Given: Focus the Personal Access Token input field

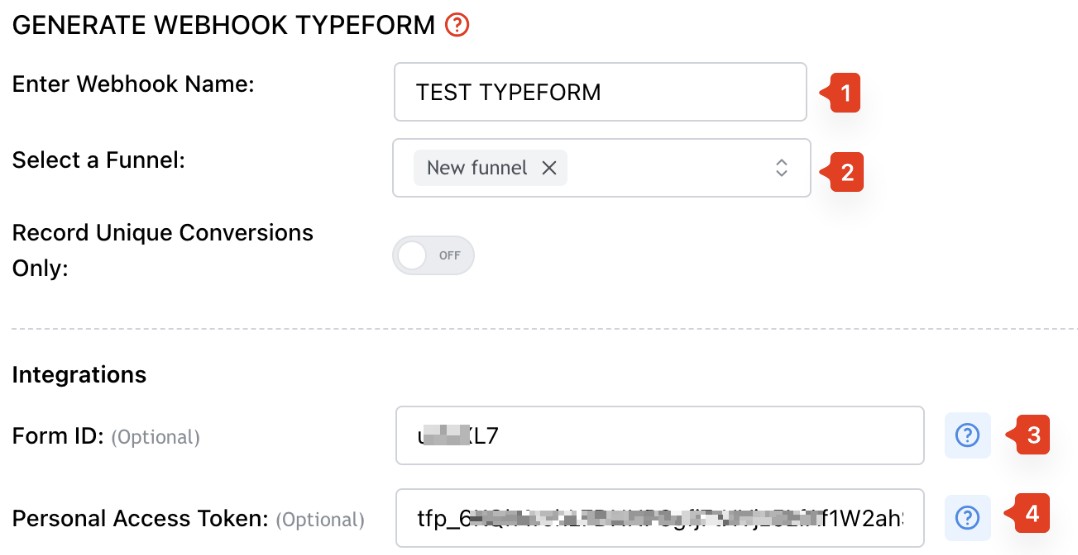Looking at the screenshot, I should pos(660,518).
